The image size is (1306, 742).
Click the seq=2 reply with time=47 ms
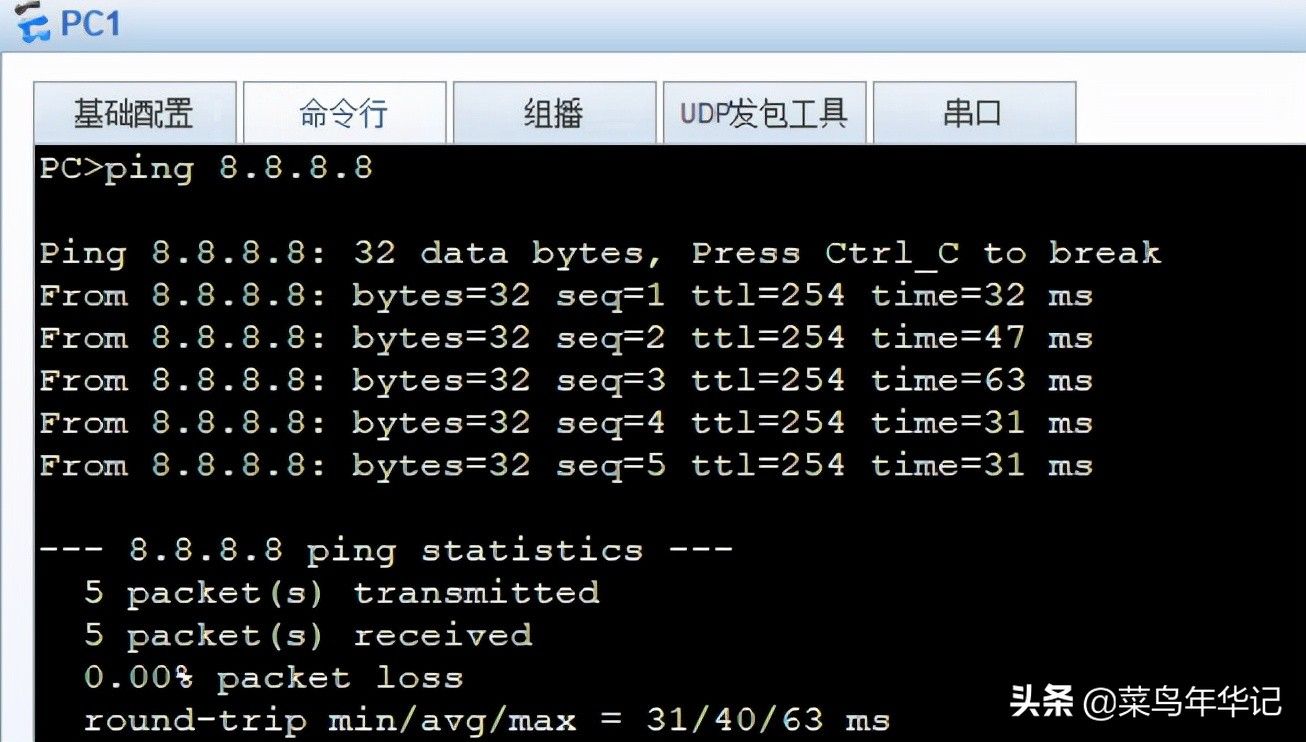[566, 338]
